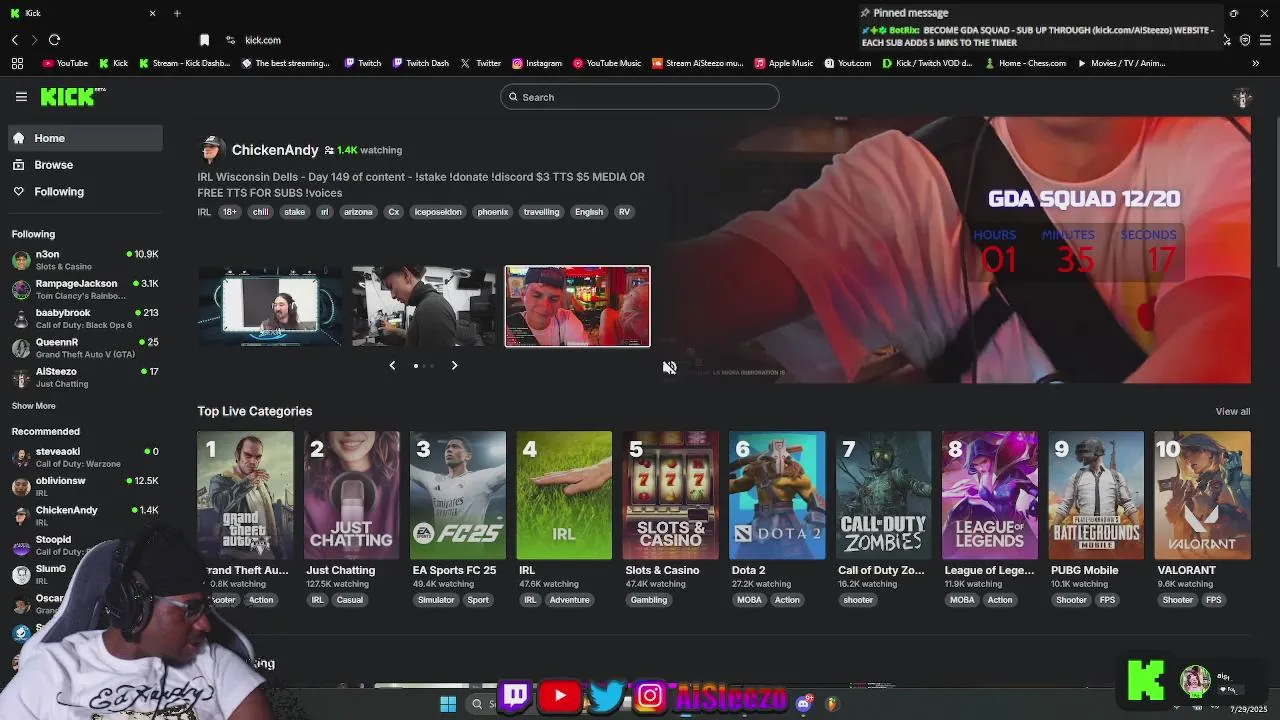Open n3on's channel in Following list

coord(85,260)
